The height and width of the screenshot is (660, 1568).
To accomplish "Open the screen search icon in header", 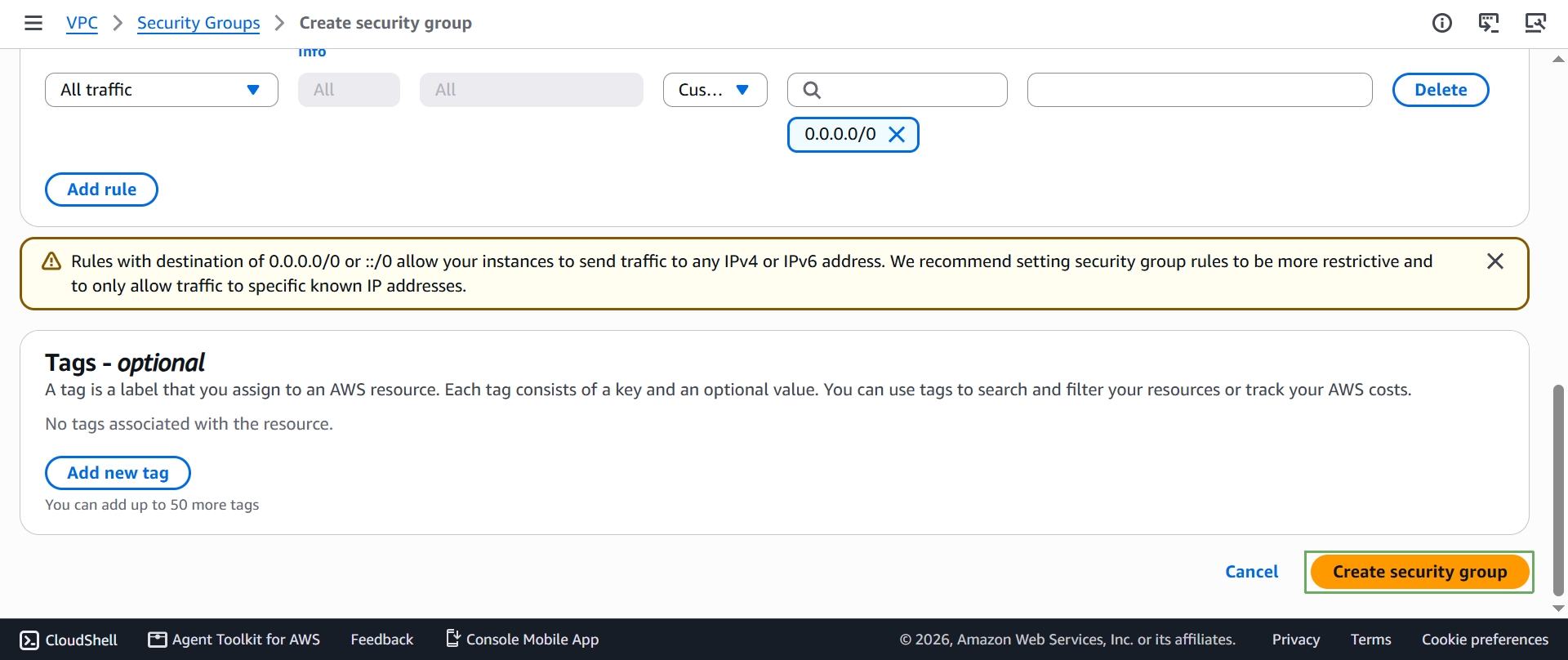I will (1535, 23).
